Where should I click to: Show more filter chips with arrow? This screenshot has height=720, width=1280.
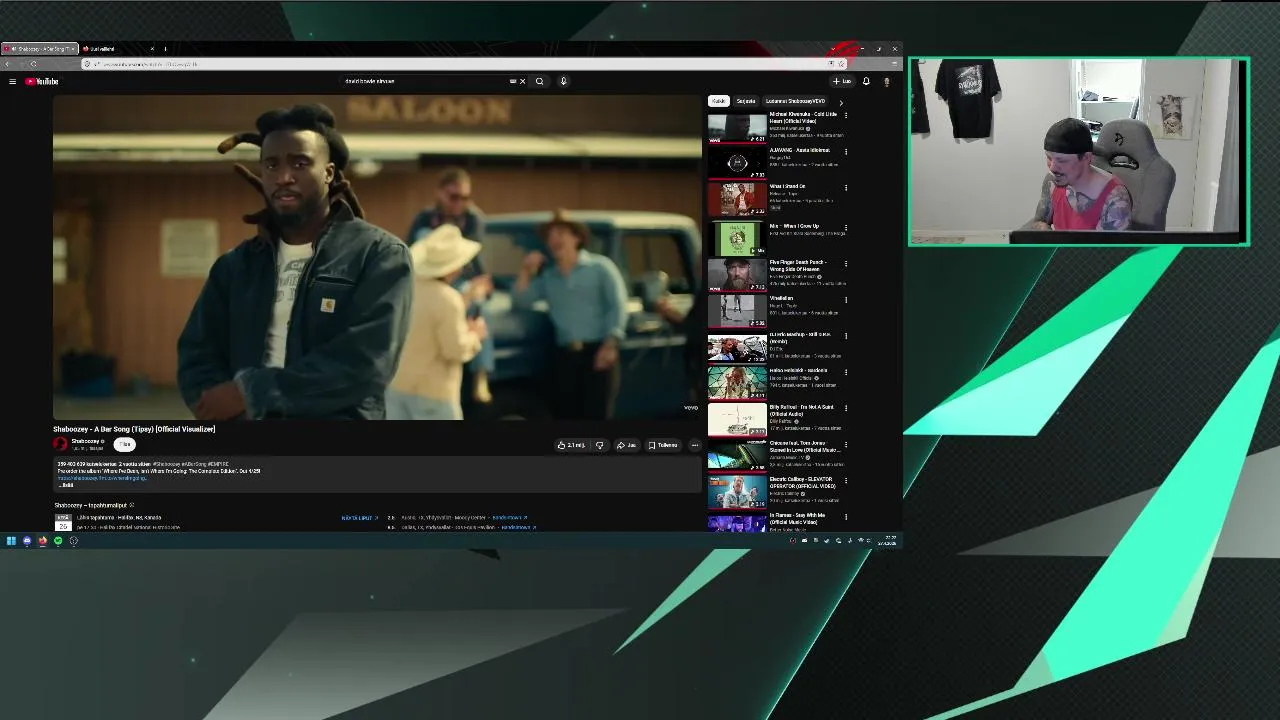(x=840, y=101)
